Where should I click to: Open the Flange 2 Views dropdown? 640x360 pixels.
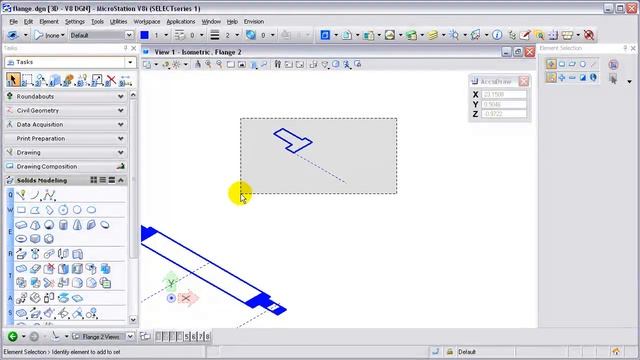click(130, 336)
